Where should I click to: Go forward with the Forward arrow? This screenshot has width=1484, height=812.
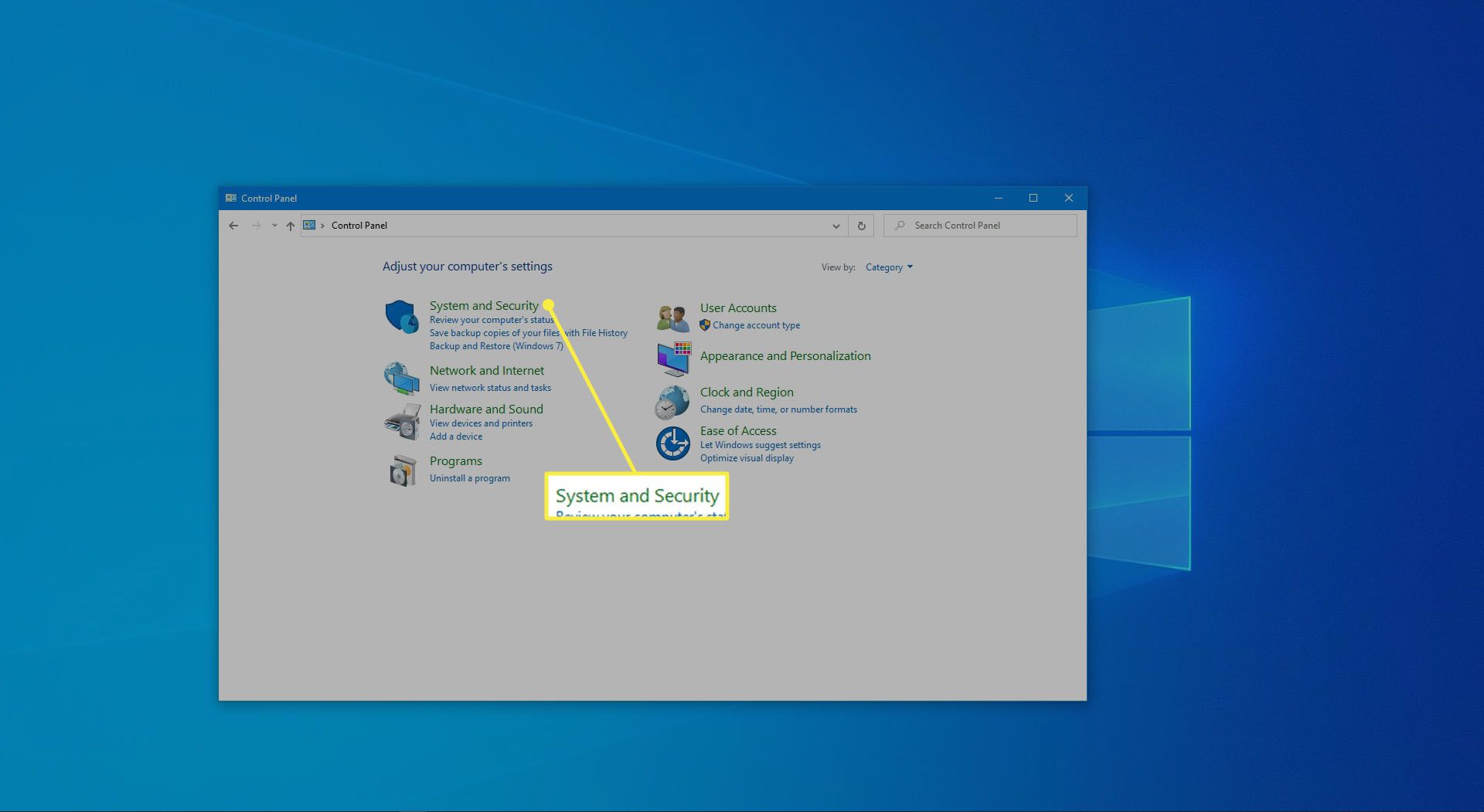click(257, 226)
